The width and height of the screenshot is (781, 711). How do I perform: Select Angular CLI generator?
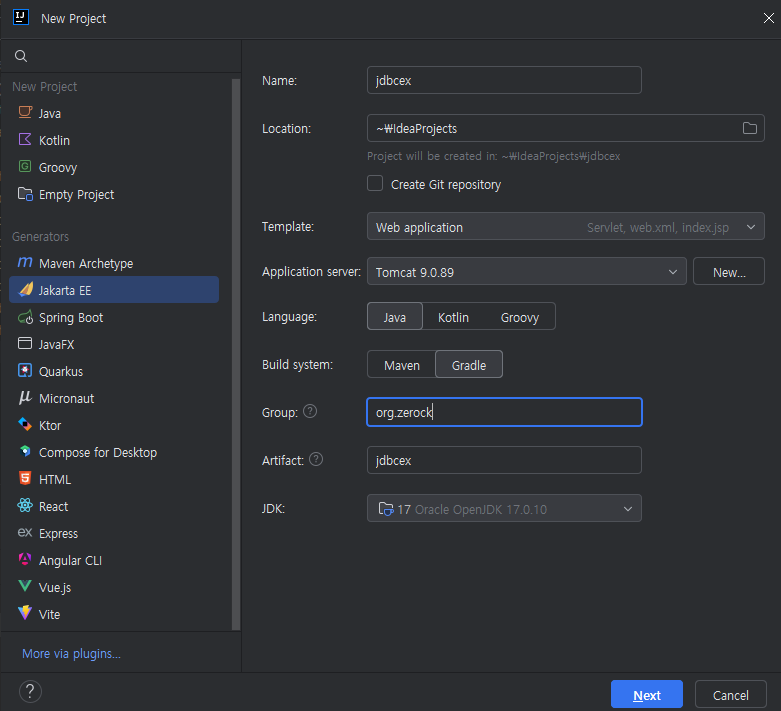(114, 560)
